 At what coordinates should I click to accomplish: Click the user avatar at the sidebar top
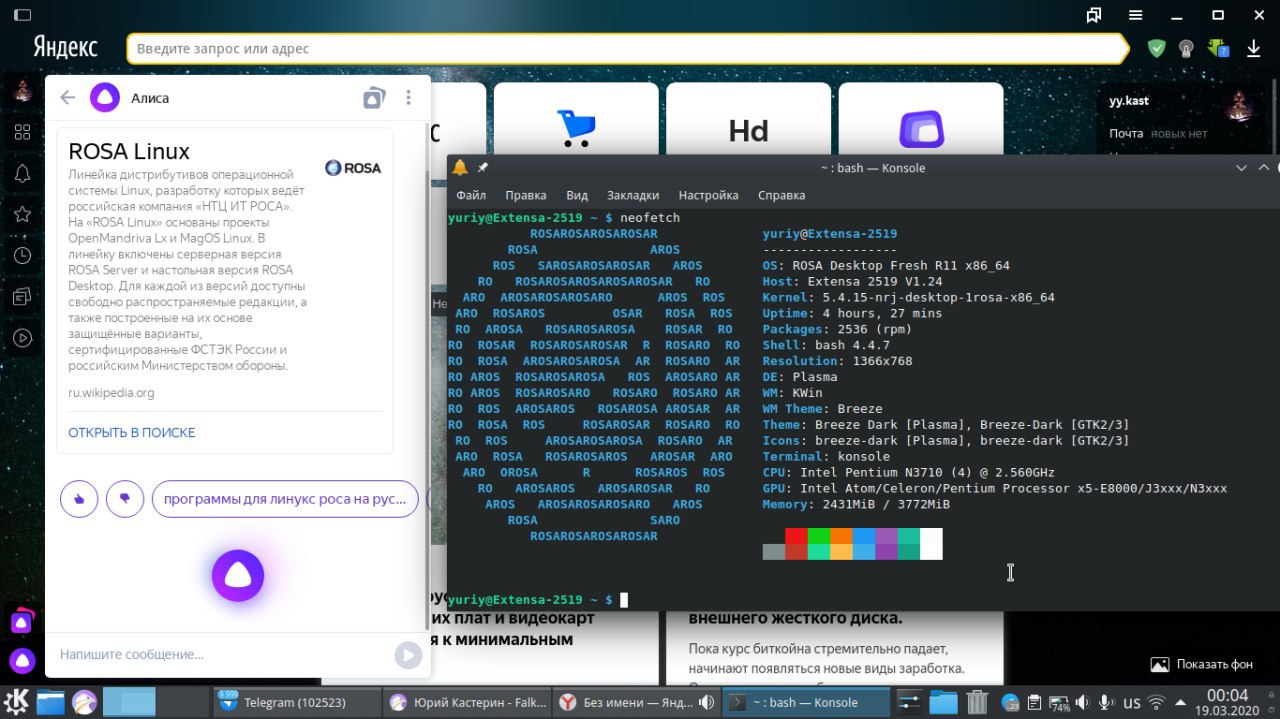(x=22, y=93)
